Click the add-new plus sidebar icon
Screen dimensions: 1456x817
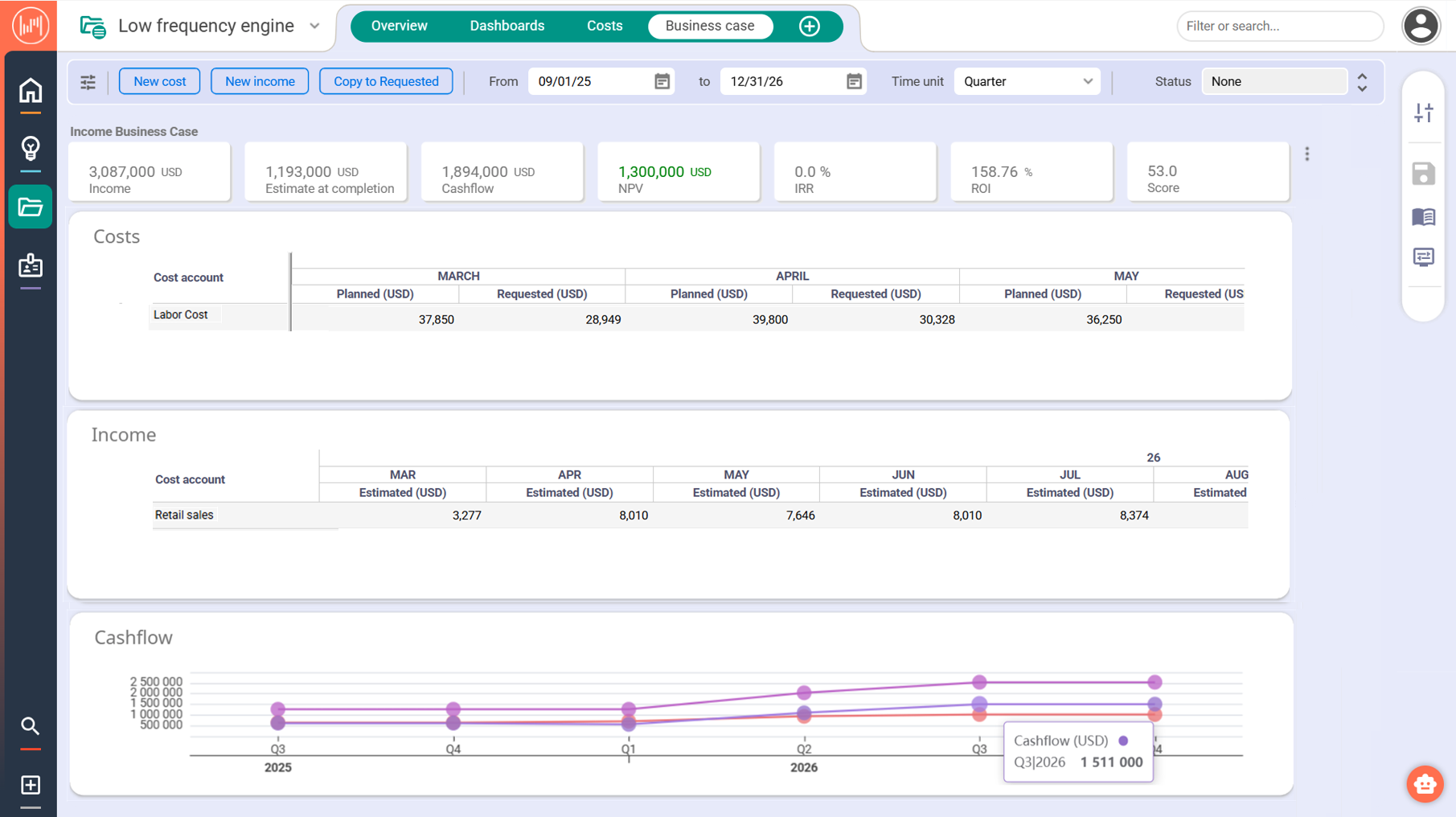coord(30,785)
